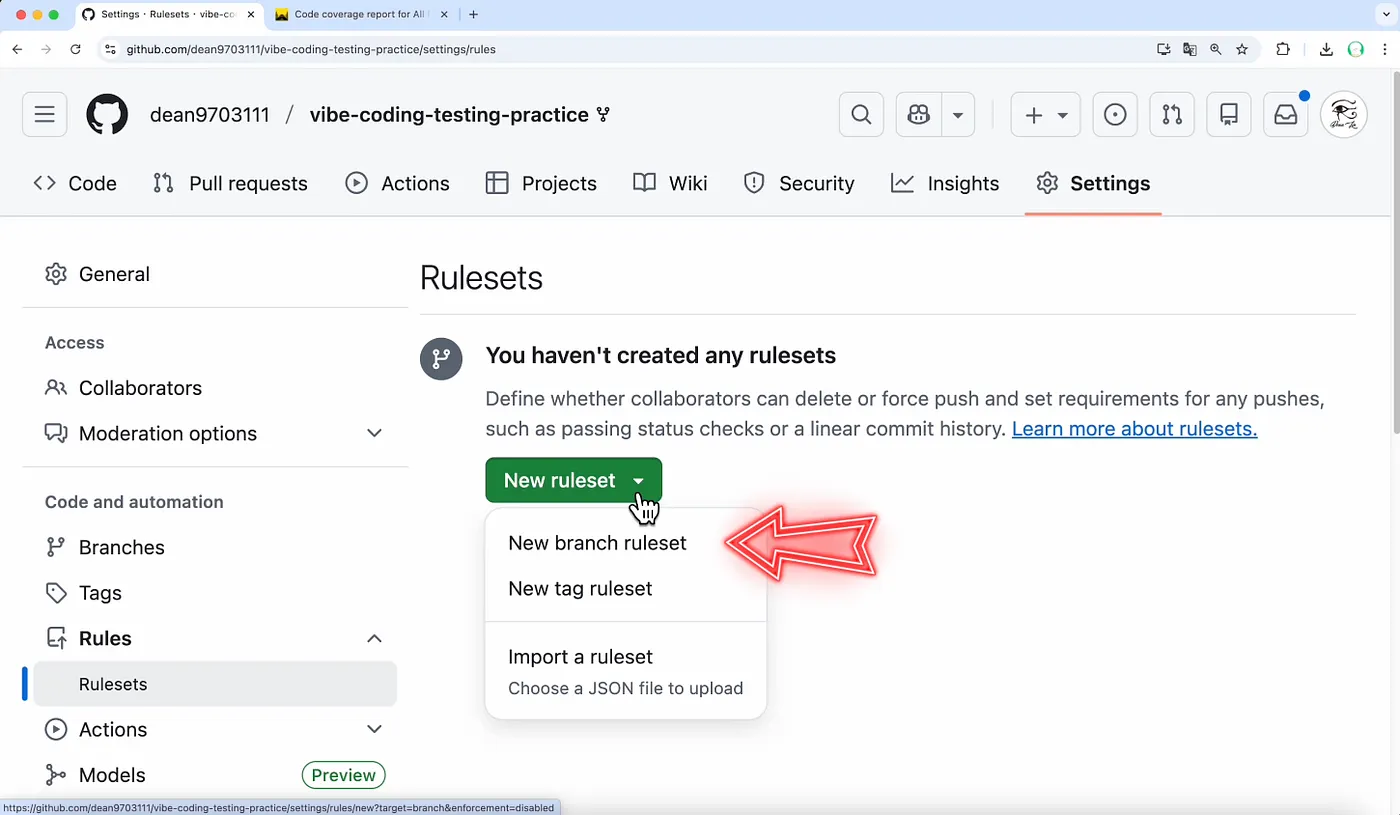Toggle the New ruleset dropdown button

tap(574, 480)
